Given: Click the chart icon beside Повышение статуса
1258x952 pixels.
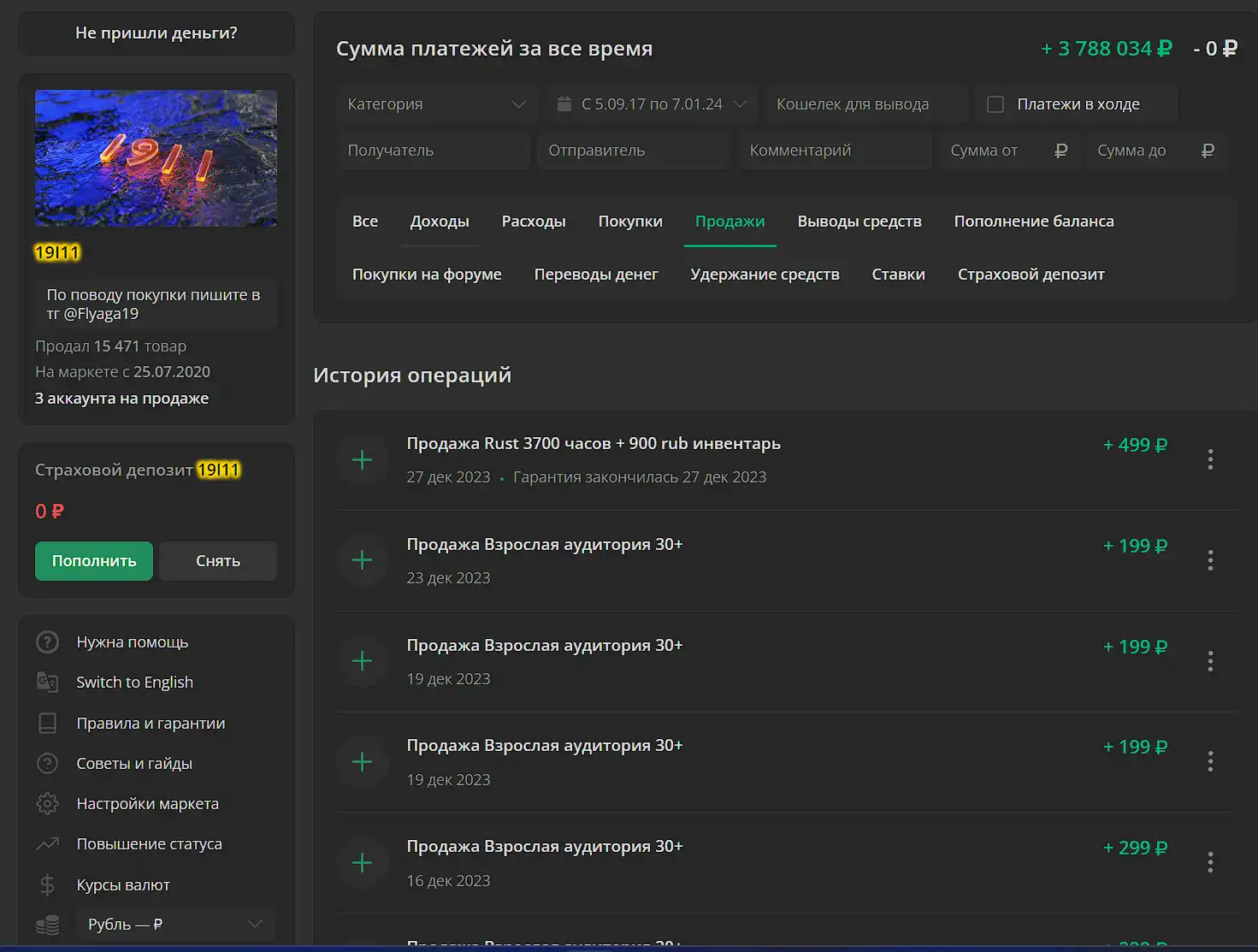Looking at the screenshot, I should click(x=48, y=843).
